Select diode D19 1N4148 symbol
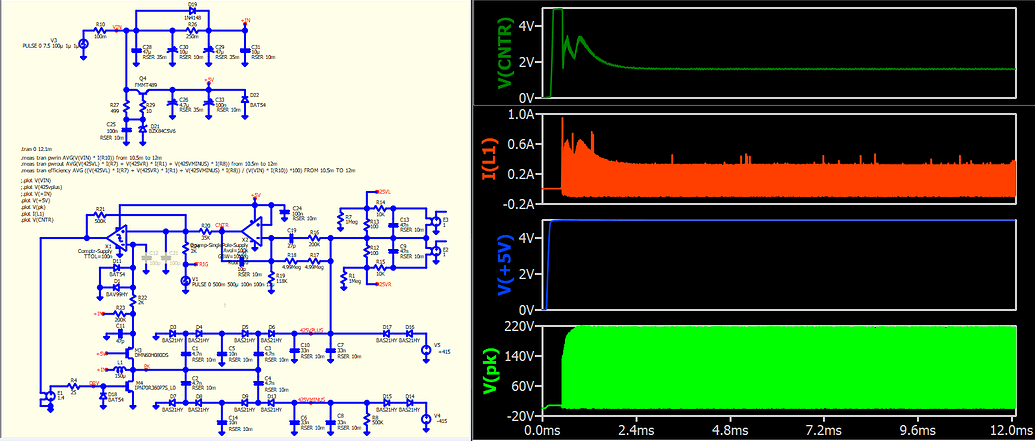This screenshot has width=1035, height=441. (192, 12)
